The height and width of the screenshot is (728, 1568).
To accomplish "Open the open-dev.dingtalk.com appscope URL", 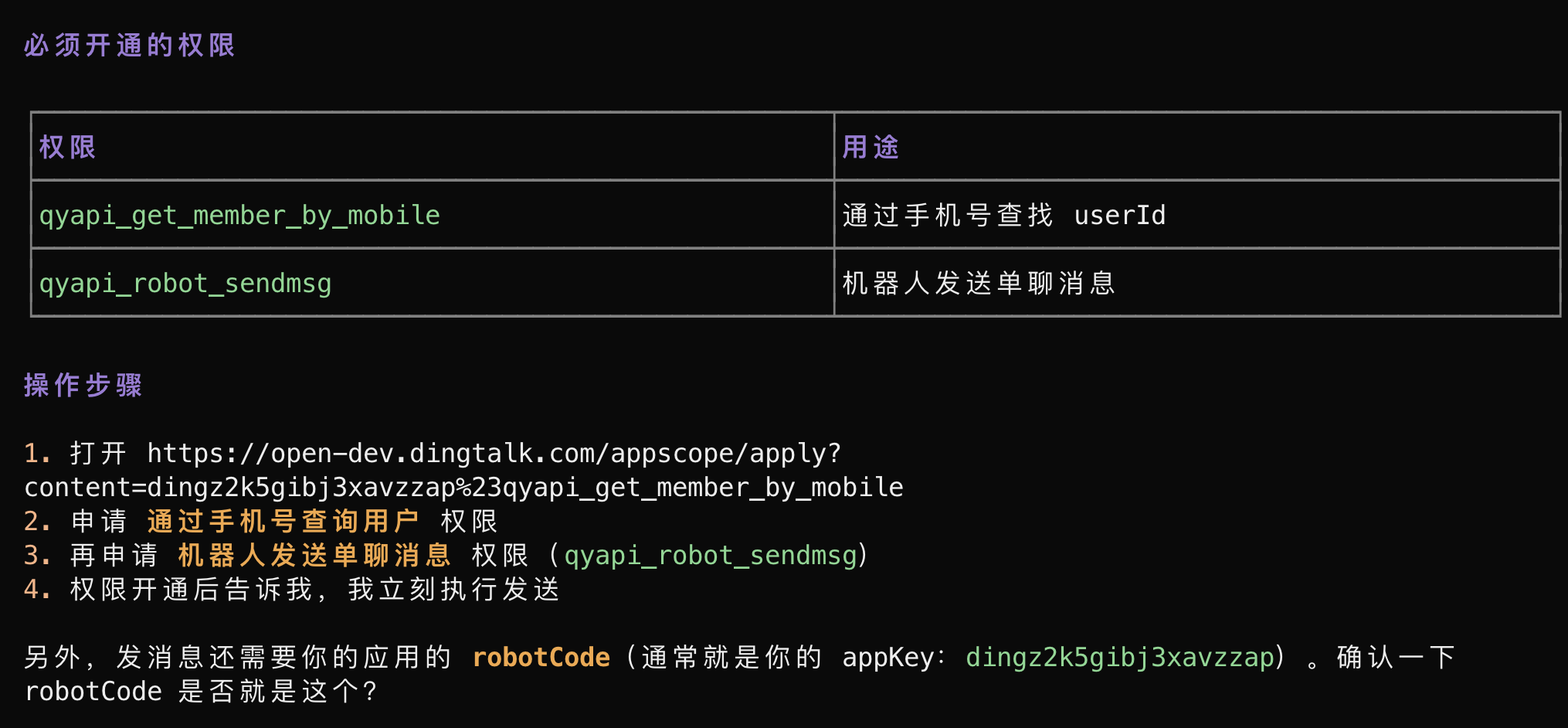I will [494, 454].
